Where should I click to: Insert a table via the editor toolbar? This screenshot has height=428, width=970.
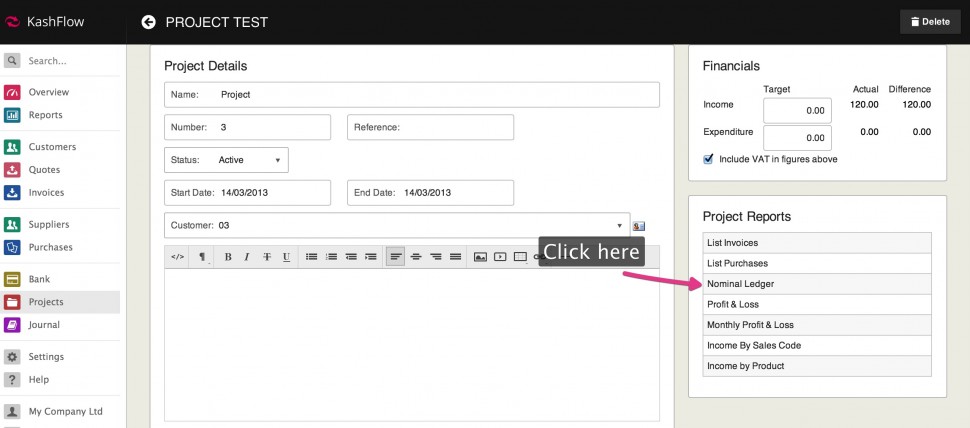coord(520,257)
